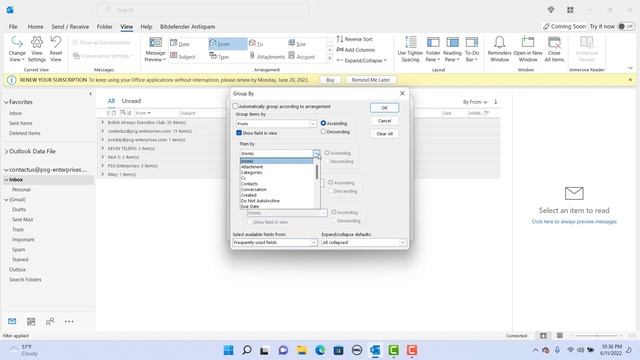This screenshot has width=640, height=360.
Task: Open Group items by From dropdown
Action: point(312,124)
